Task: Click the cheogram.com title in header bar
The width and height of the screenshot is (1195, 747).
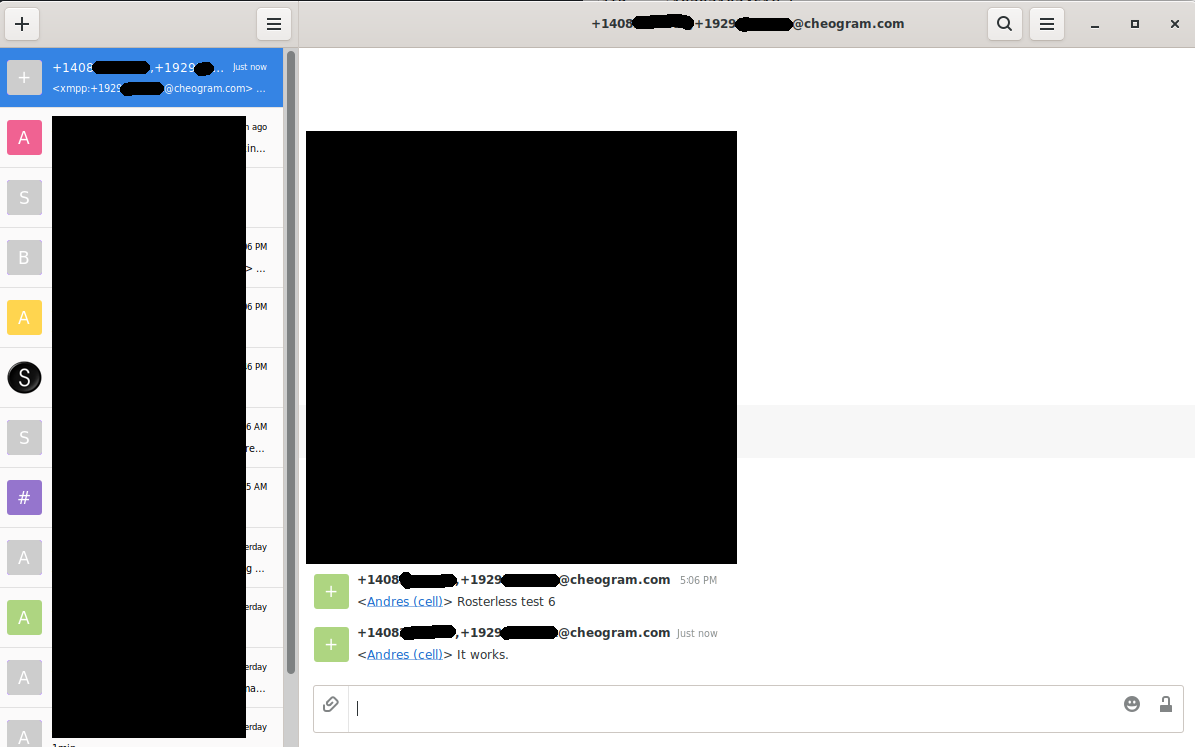Action: click(748, 24)
